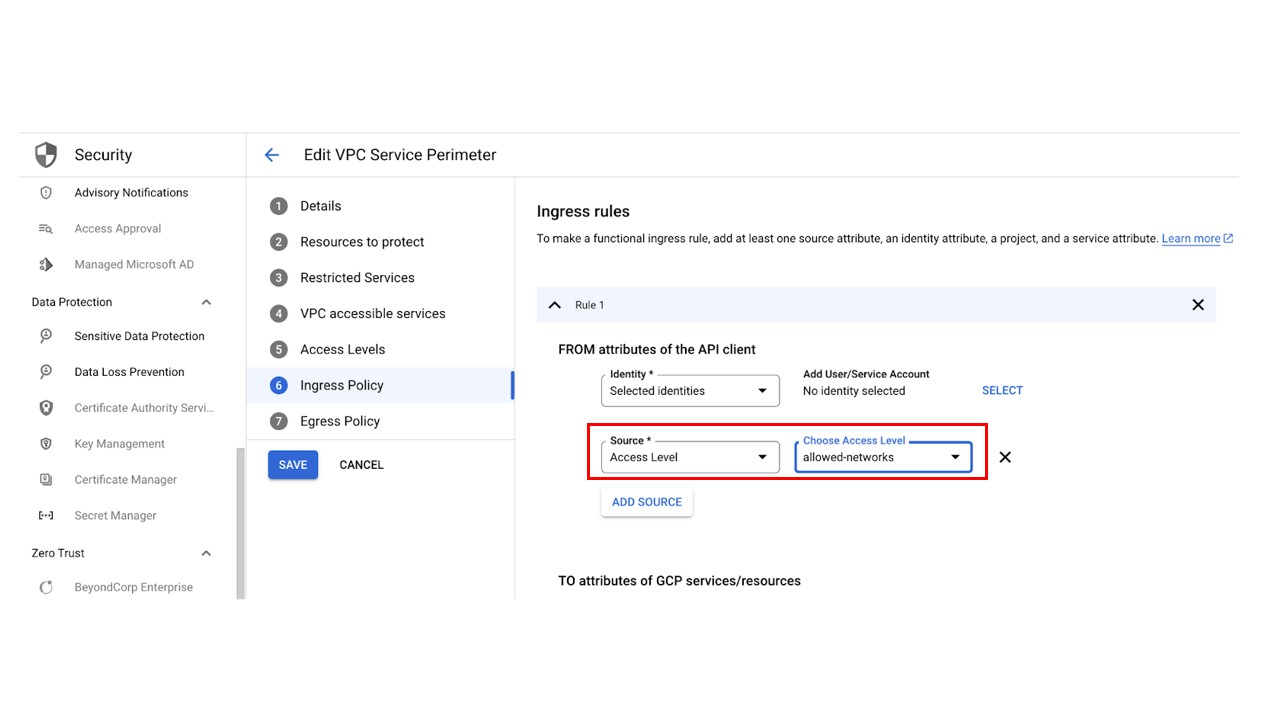Viewport: 1280px width, 720px height.
Task: Click the Secret Manager icon
Action: point(47,515)
